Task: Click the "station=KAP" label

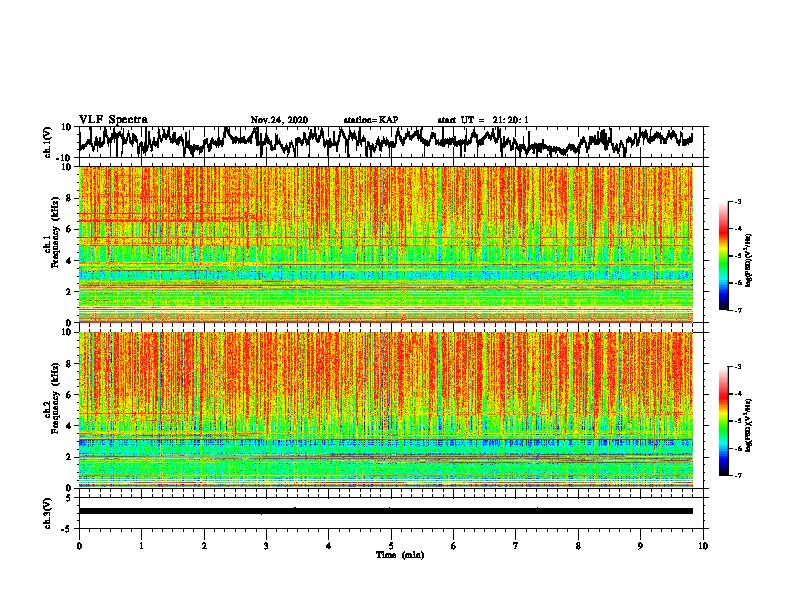Action: pos(371,120)
